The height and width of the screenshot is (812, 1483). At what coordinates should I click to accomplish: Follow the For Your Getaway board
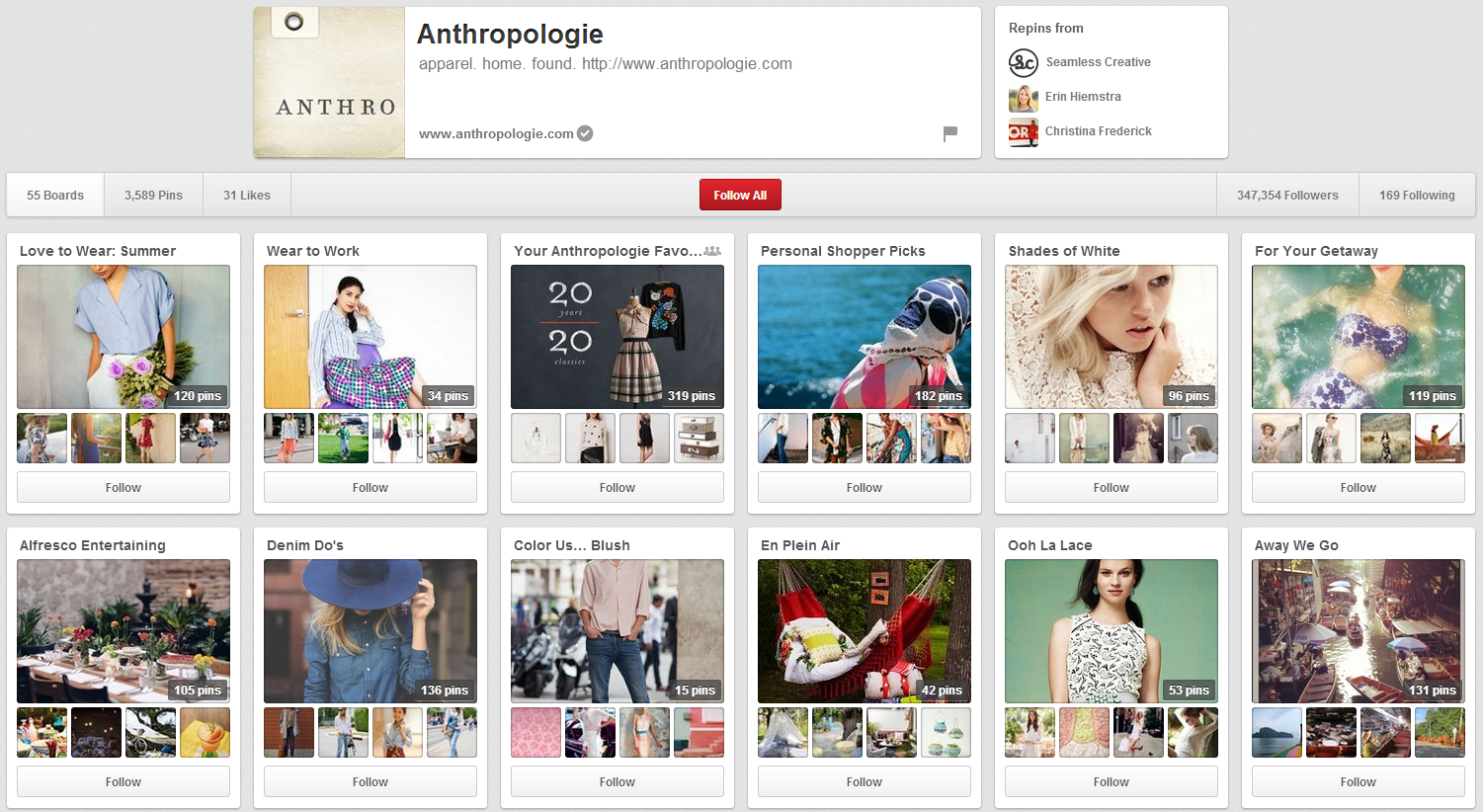point(1359,487)
